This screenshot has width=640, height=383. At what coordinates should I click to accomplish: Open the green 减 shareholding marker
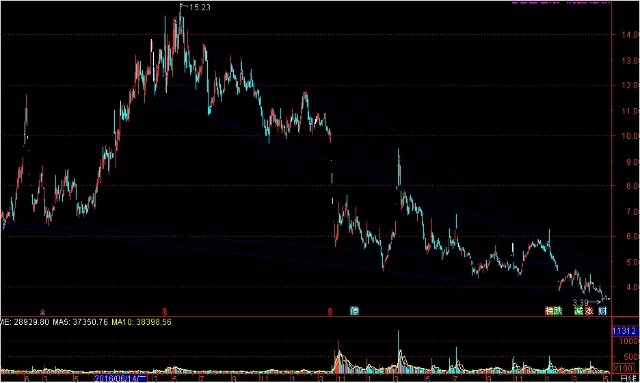(578, 311)
